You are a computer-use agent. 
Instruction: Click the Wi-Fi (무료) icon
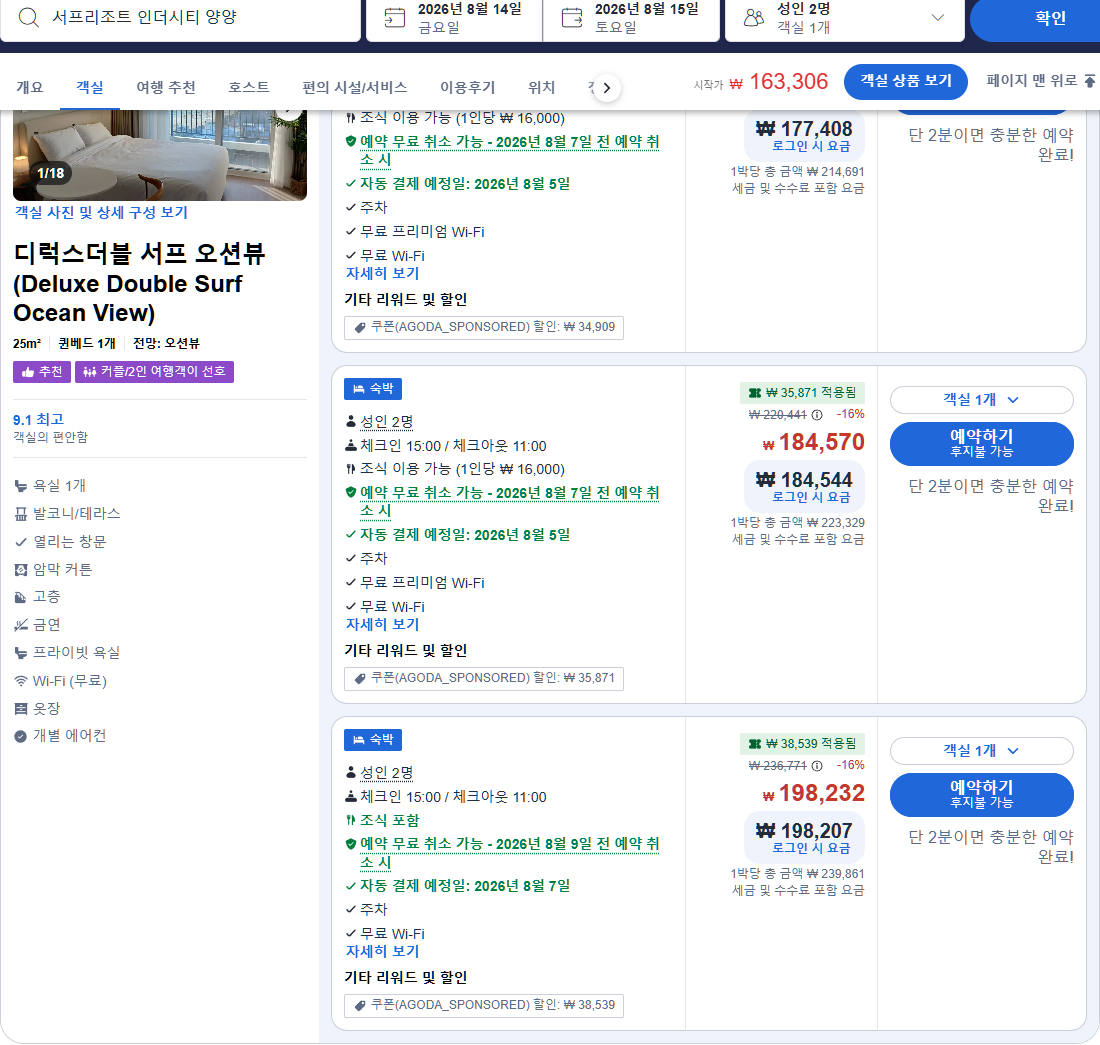tap(21, 681)
